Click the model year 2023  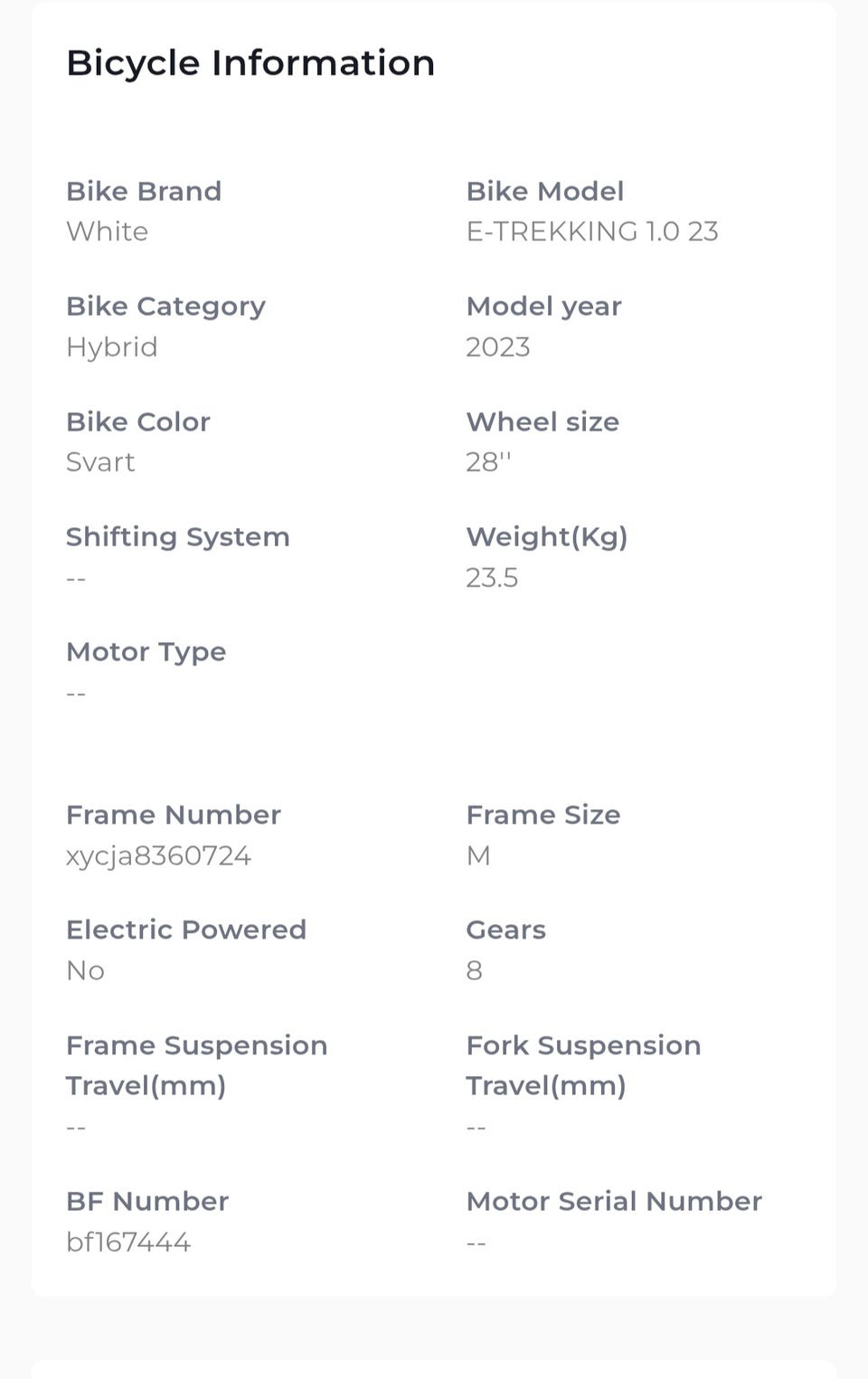[x=498, y=347]
